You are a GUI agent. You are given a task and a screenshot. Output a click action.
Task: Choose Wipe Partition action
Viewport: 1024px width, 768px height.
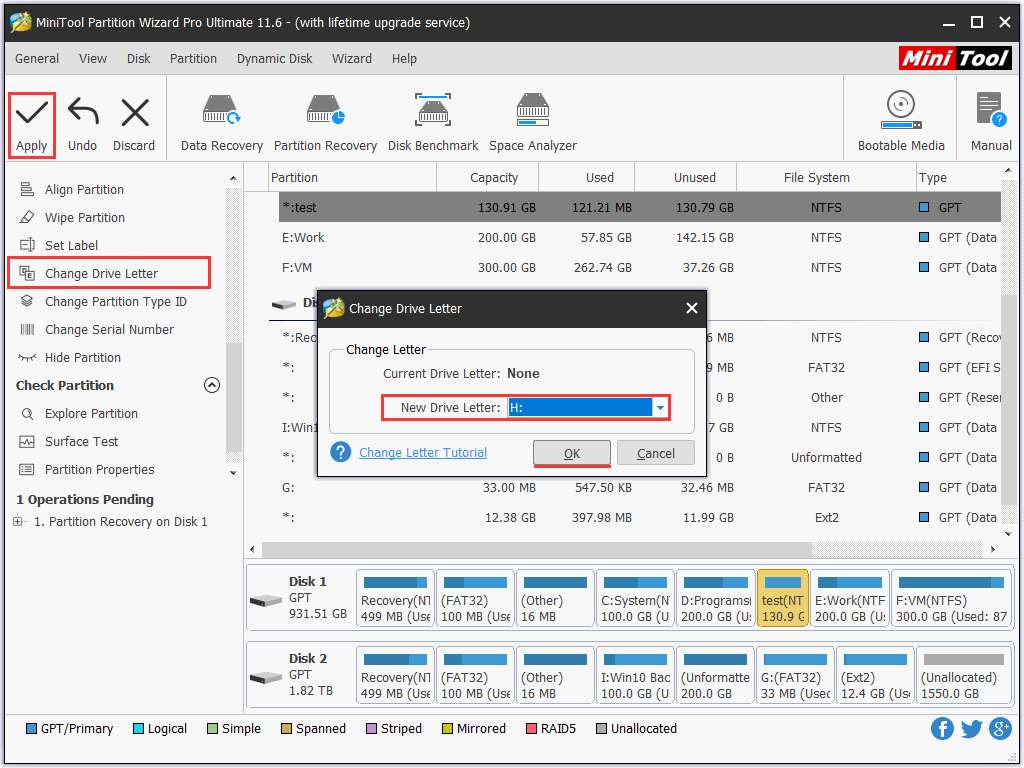[85, 217]
